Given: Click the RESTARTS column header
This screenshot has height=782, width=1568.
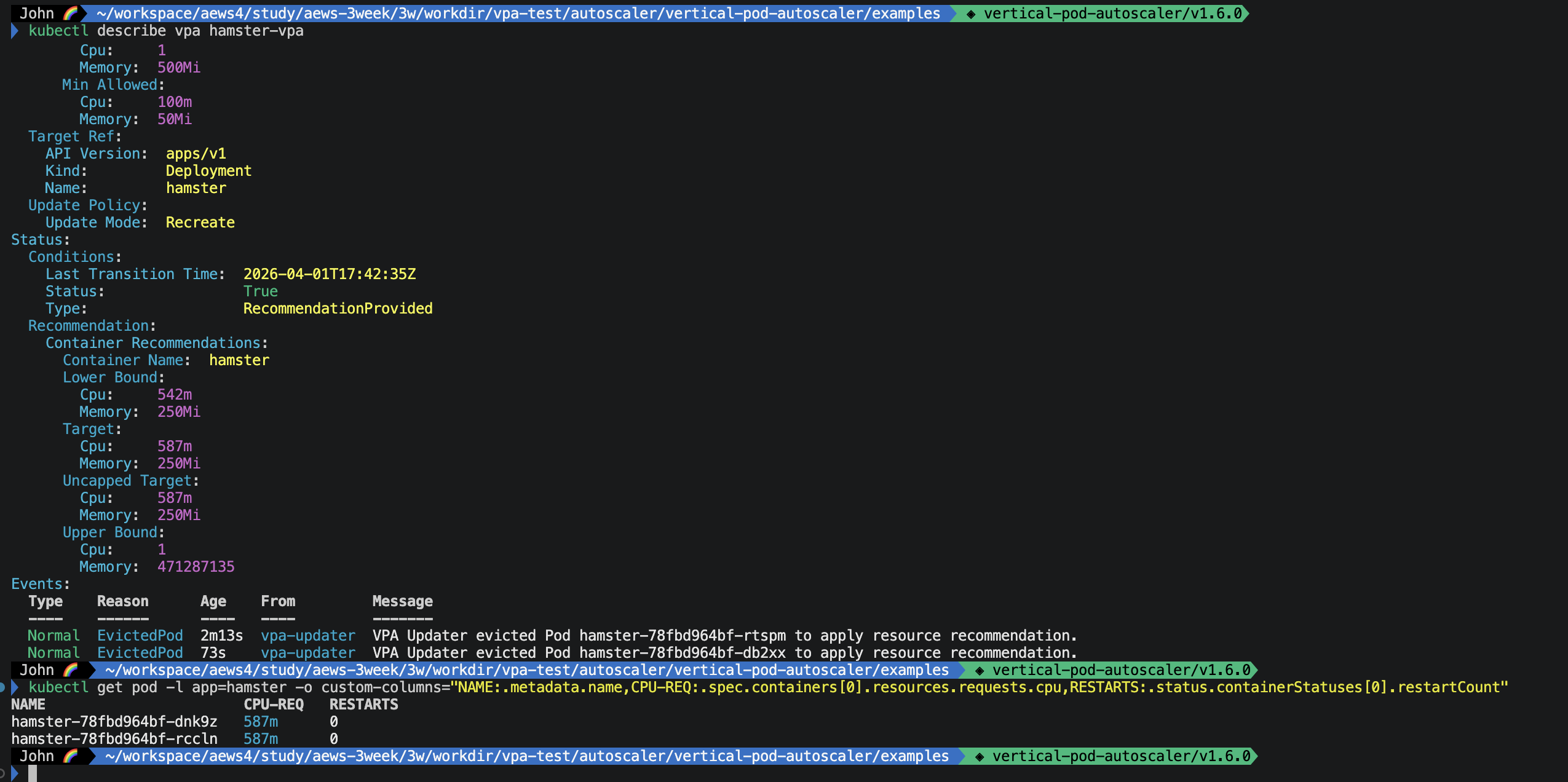Looking at the screenshot, I should pos(363,704).
